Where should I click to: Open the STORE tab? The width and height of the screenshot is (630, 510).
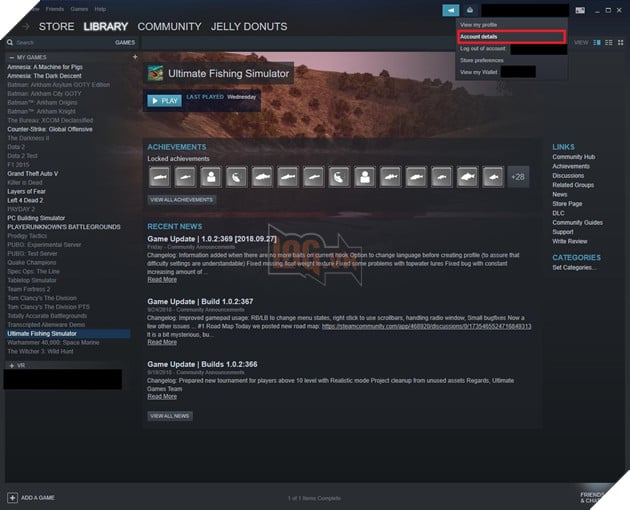pyautogui.click(x=56, y=27)
